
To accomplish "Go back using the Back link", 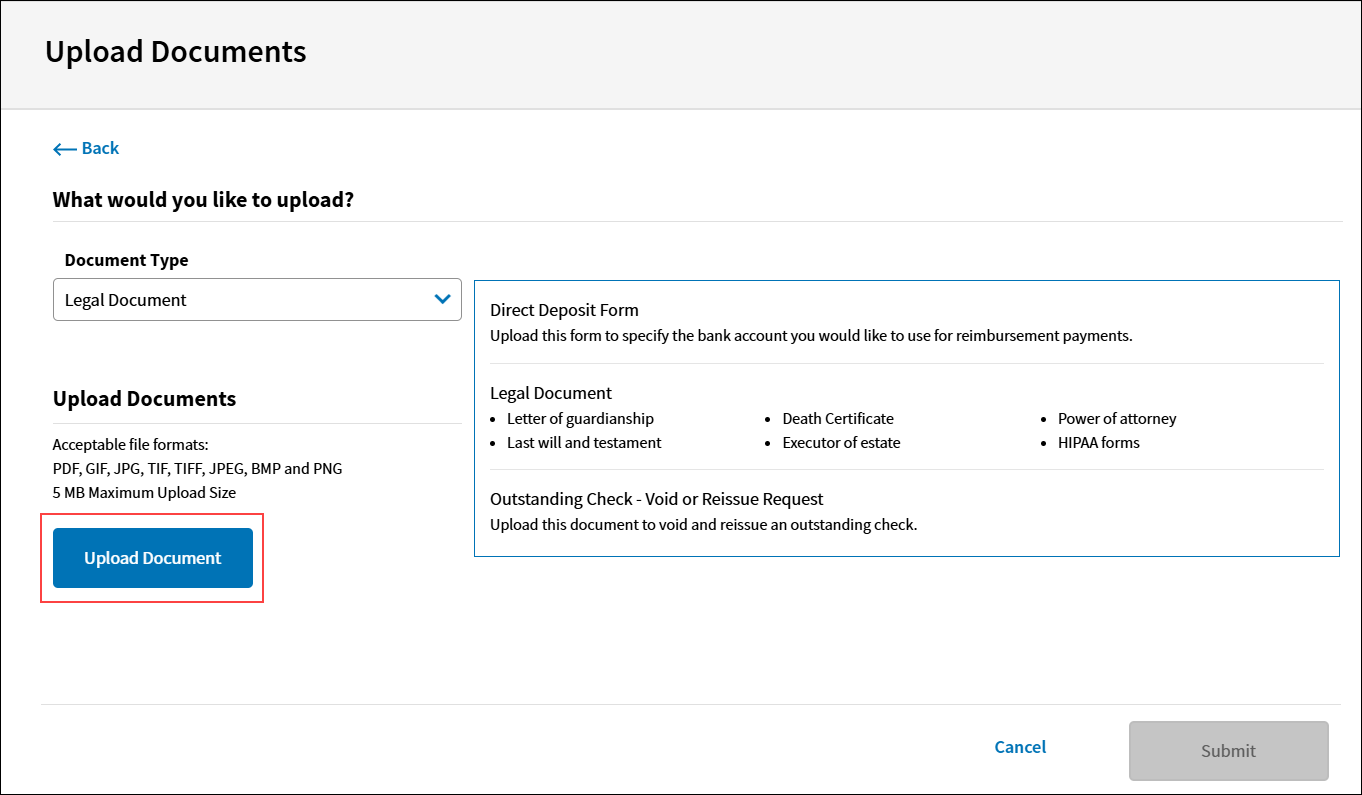I will (100, 148).
